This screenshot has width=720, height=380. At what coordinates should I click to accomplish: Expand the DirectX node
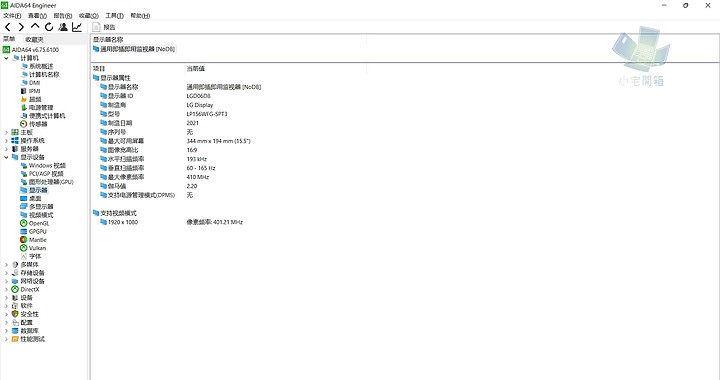[6, 289]
